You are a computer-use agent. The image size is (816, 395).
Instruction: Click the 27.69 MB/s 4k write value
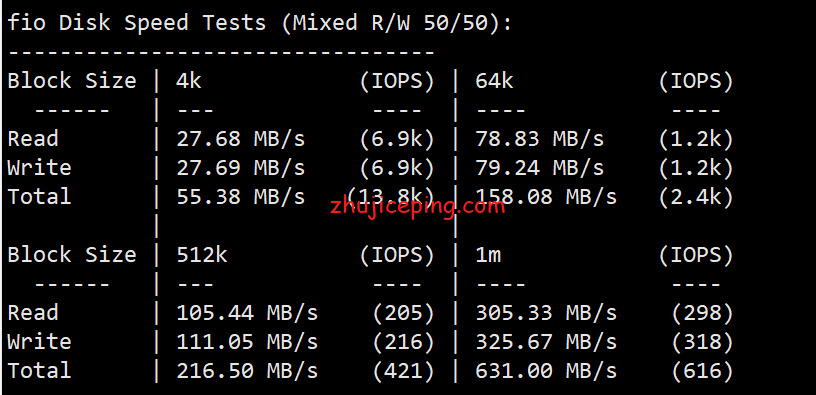(240, 168)
